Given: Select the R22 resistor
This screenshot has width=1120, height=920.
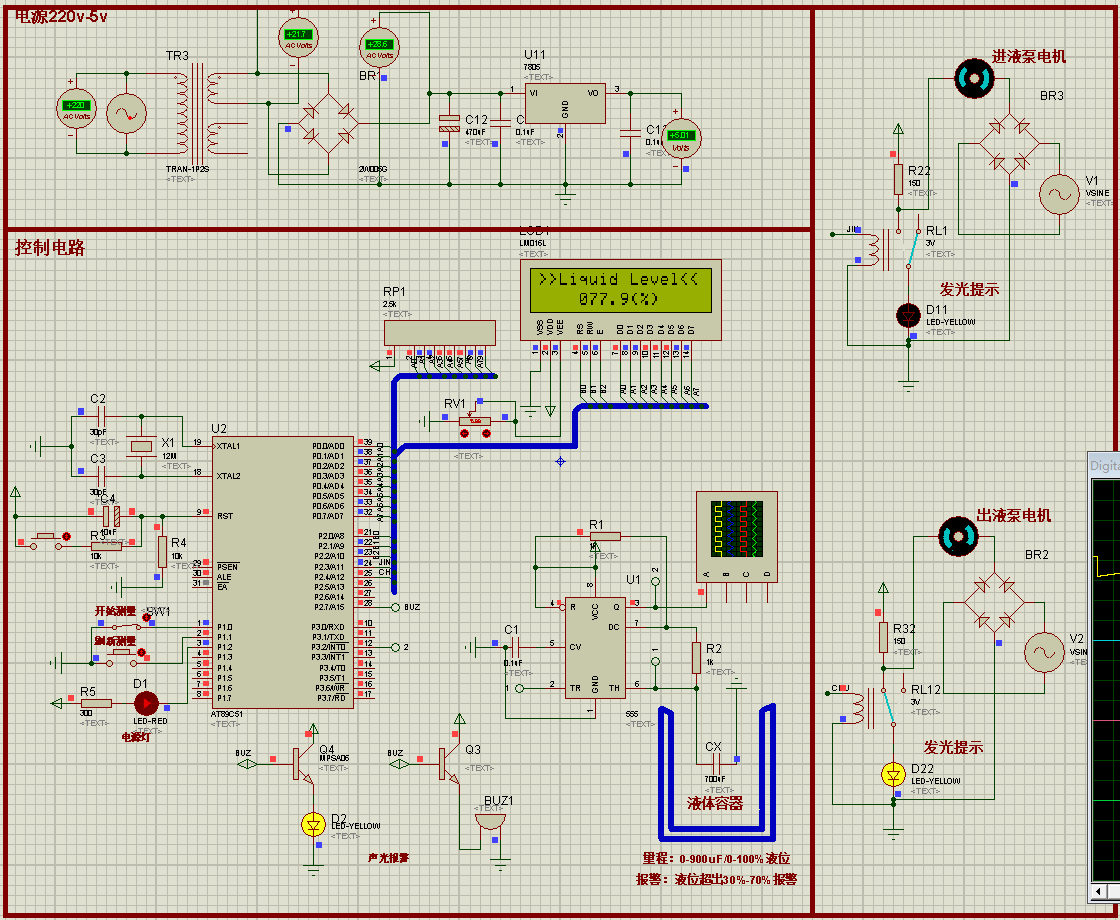Looking at the screenshot, I should 898,179.
